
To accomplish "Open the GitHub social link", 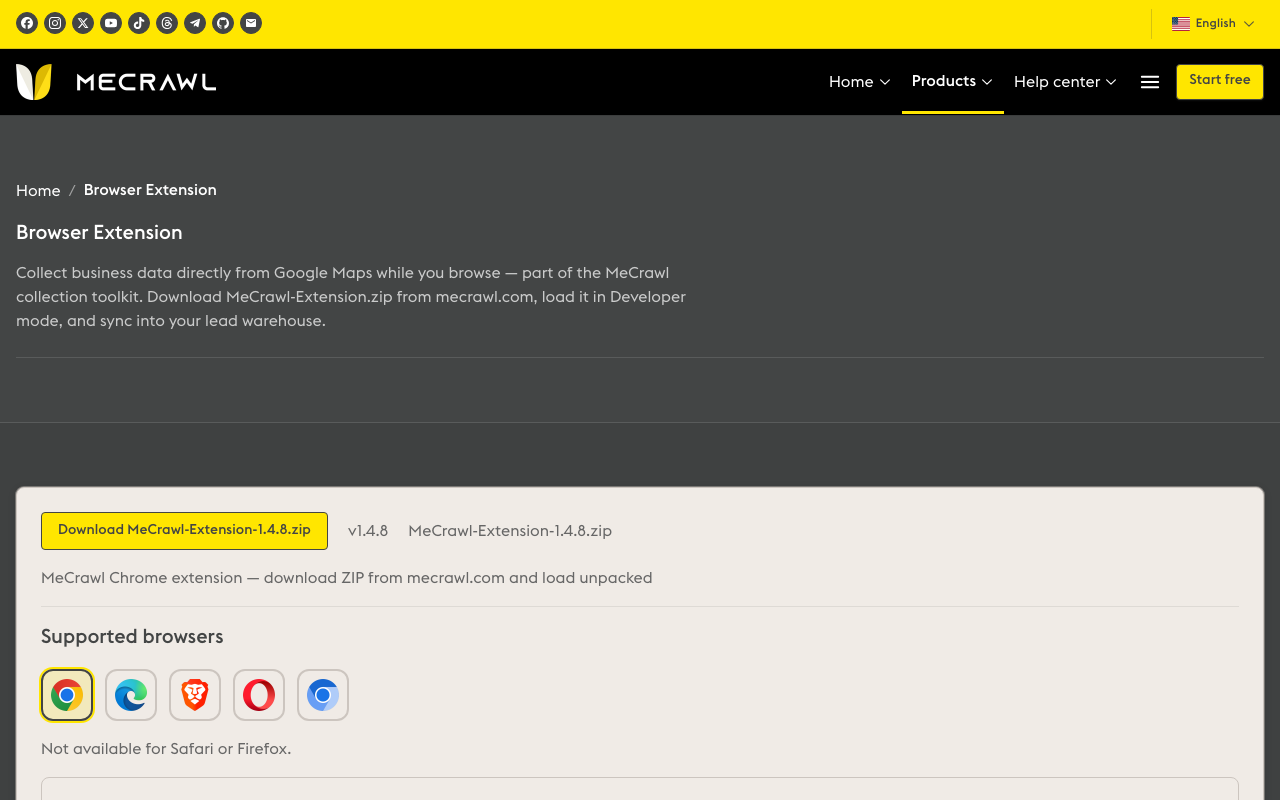I will click(223, 23).
